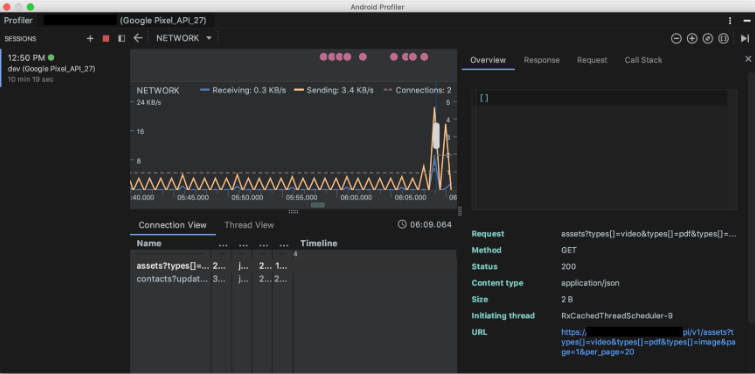Switch to Thread View tab
Screen dimensions: 755x374
pos(249,225)
